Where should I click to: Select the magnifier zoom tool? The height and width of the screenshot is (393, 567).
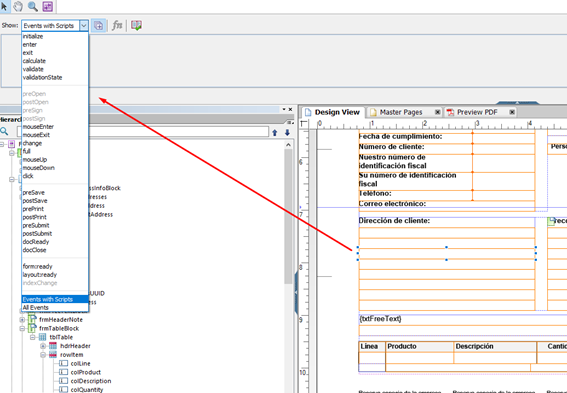pos(33,6)
